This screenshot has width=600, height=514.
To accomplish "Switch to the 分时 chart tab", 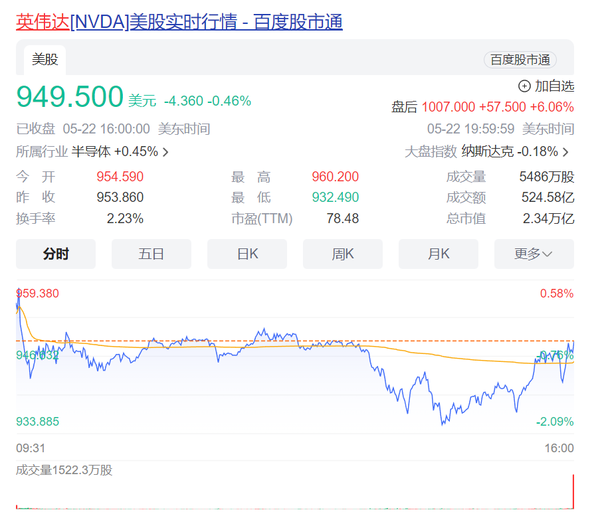I will point(56,254).
